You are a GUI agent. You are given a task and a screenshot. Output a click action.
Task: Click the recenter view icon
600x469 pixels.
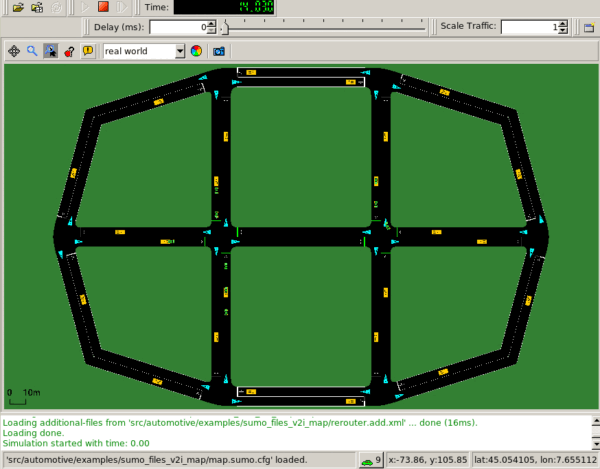[x=15, y=50]
